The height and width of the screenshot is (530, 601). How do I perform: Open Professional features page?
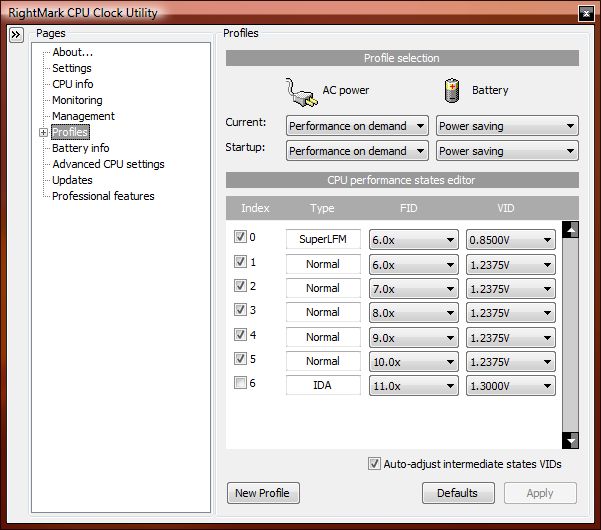pos(103,196)
